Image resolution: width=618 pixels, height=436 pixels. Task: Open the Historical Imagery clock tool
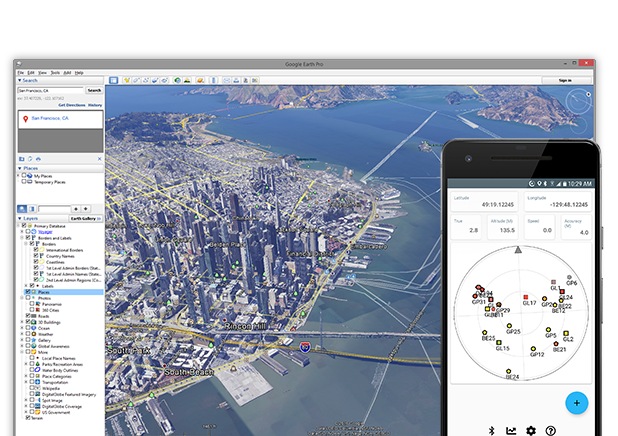tap(177, 80)
